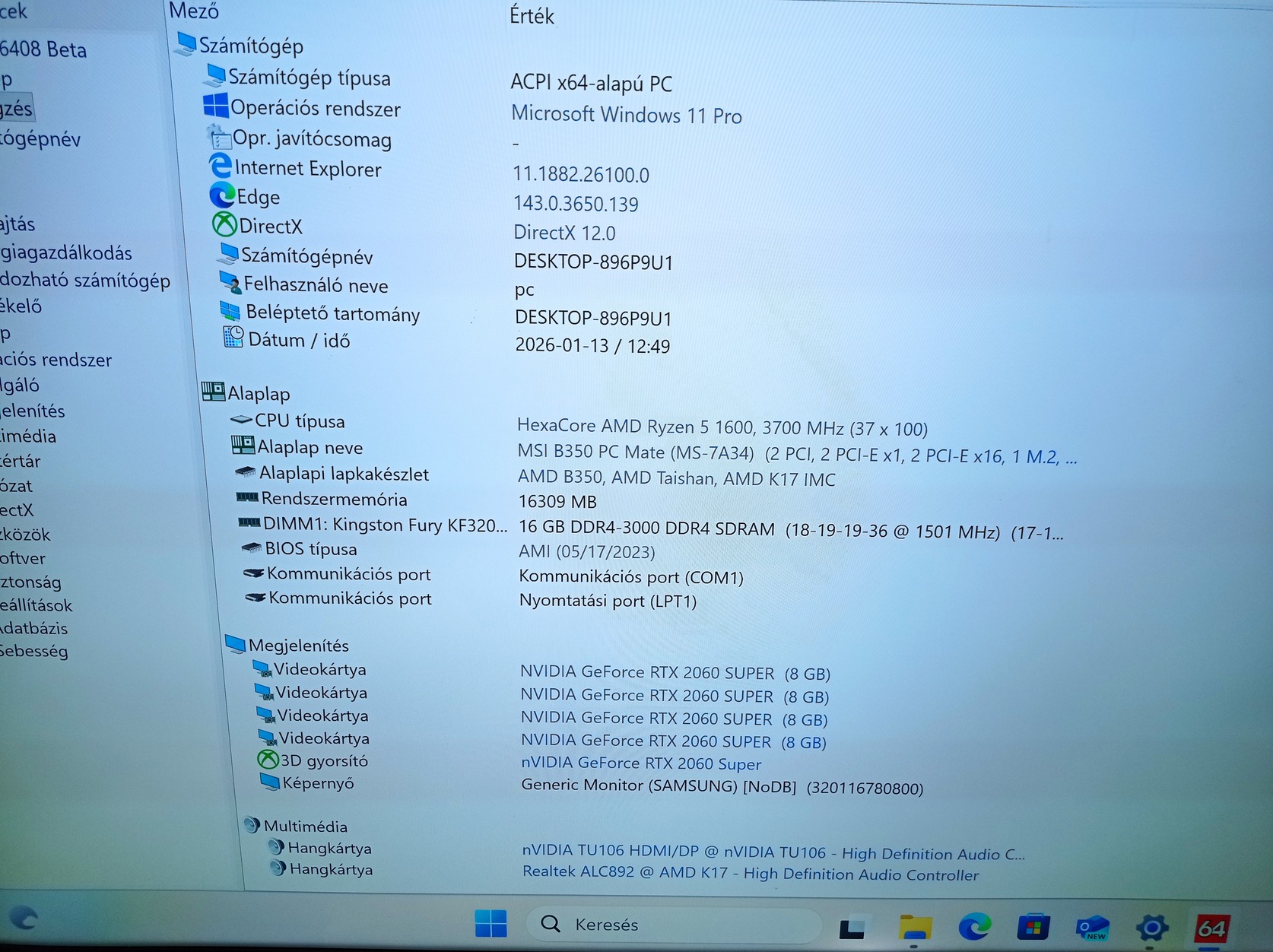Select the CPU típusa row icon
The image size is (1273, 952).
click(x=242, y=420)
